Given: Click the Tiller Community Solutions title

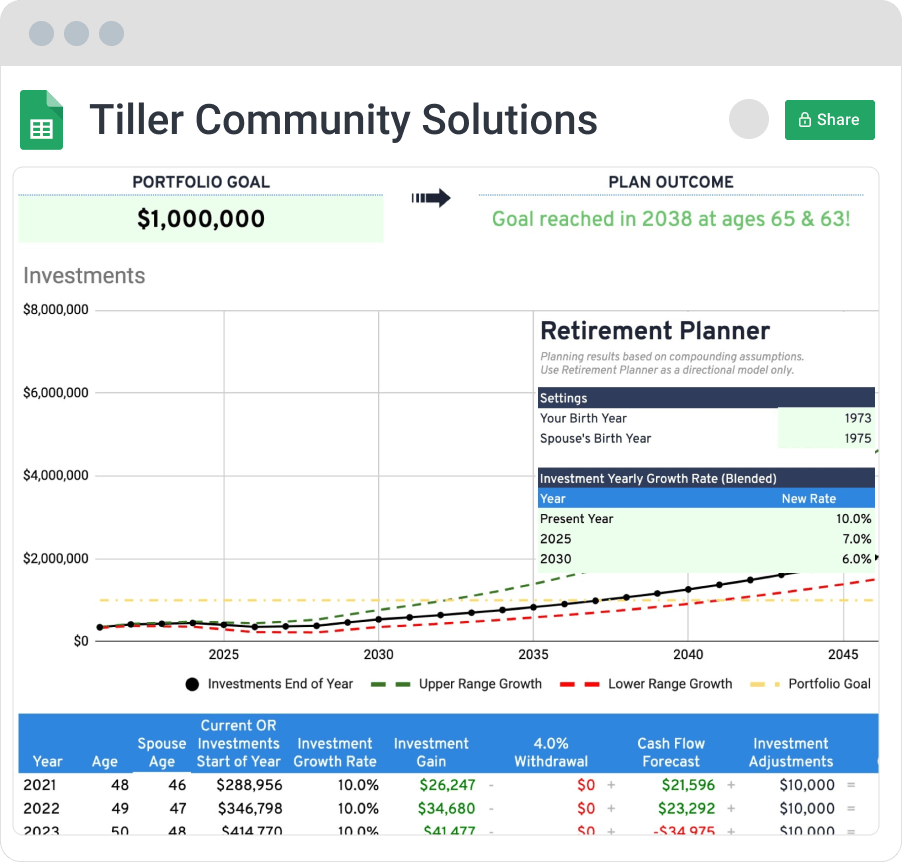Looking at the screenshot, I should 343,120.
